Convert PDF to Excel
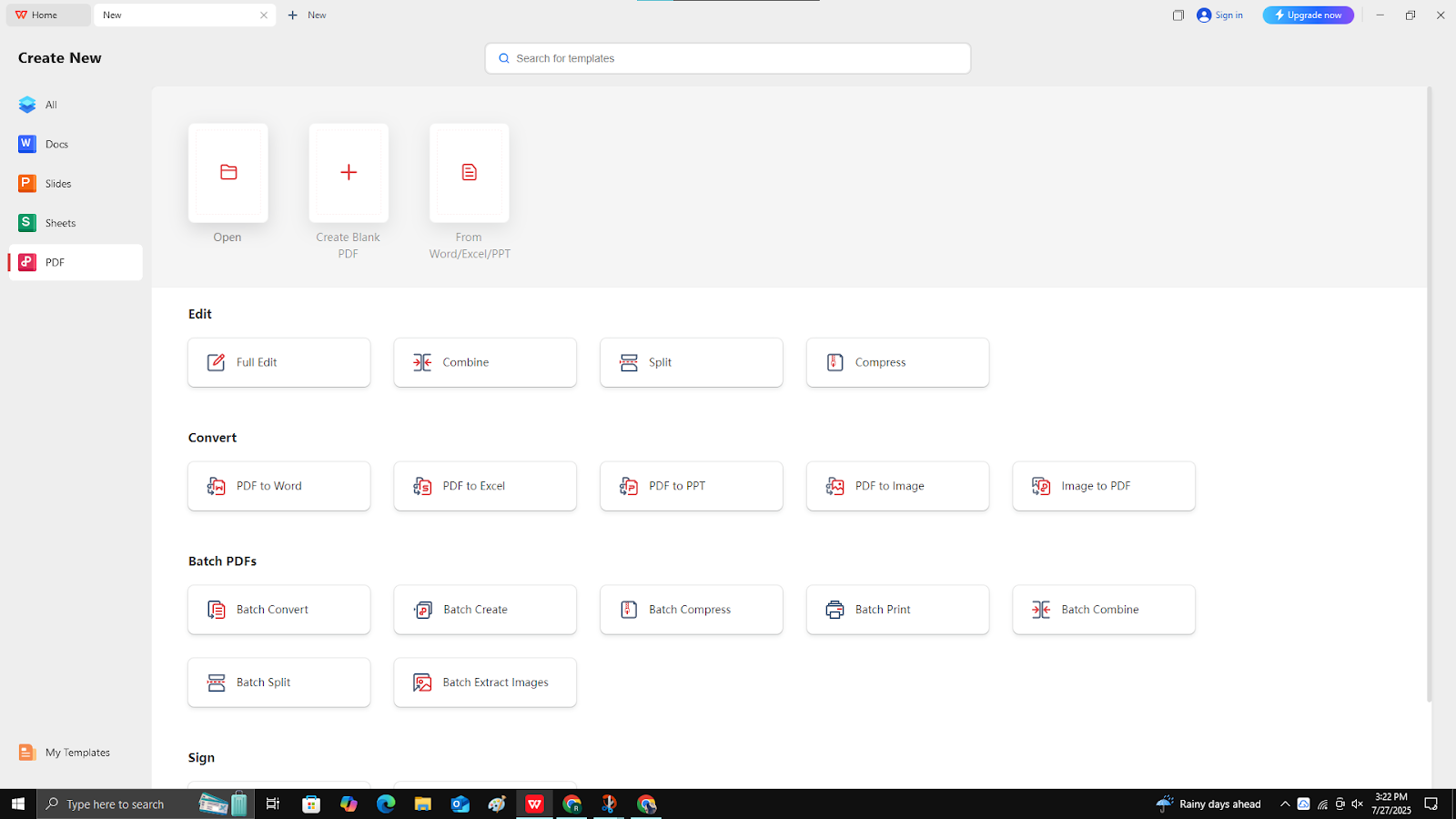Image resolution: width=1456 pixels, height=819 pixels. (485, 486)
